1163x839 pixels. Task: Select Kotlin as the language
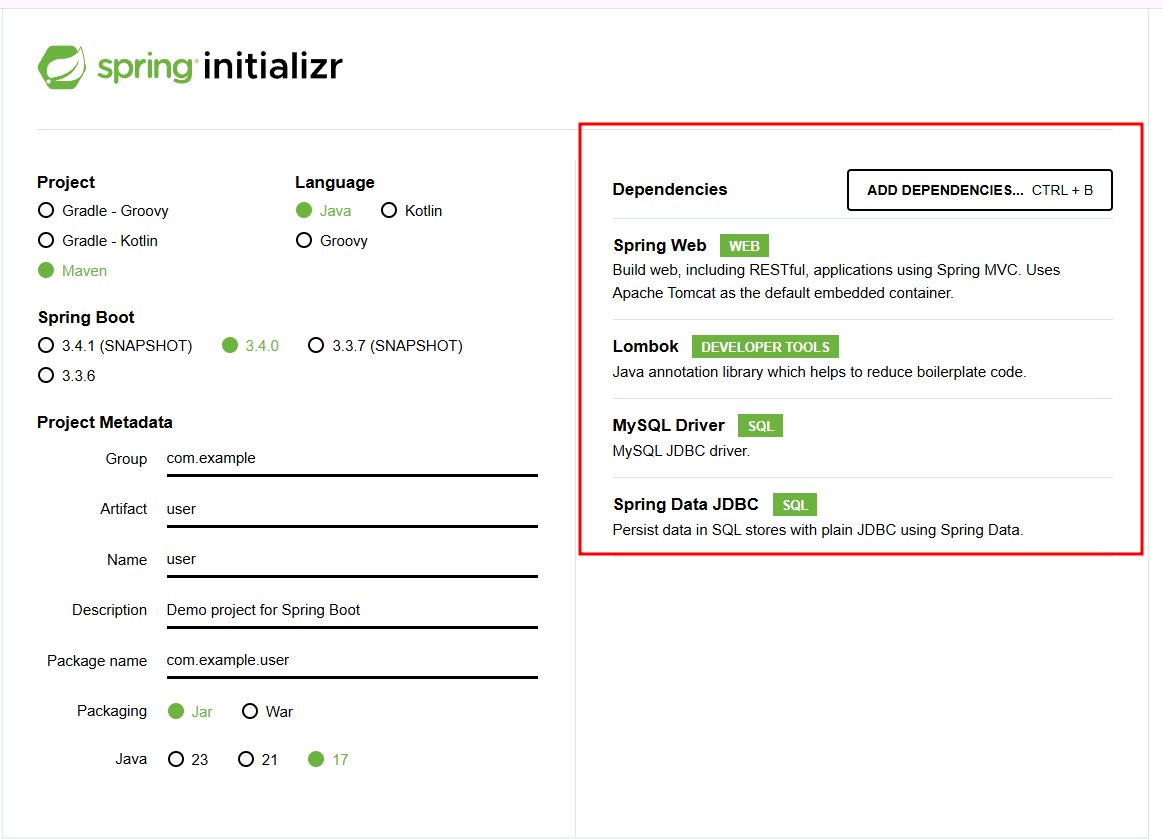pyautogui.click(x=412, y=211)
